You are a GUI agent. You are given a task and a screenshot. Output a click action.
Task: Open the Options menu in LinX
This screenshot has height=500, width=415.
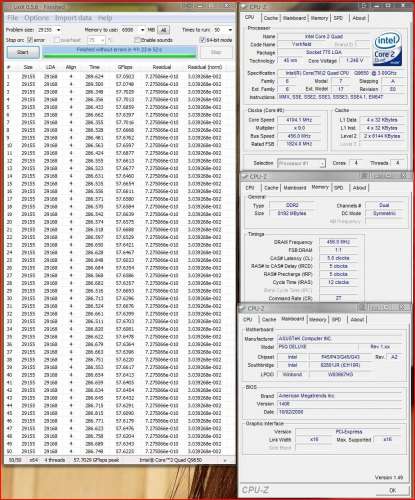pos(37,18)
